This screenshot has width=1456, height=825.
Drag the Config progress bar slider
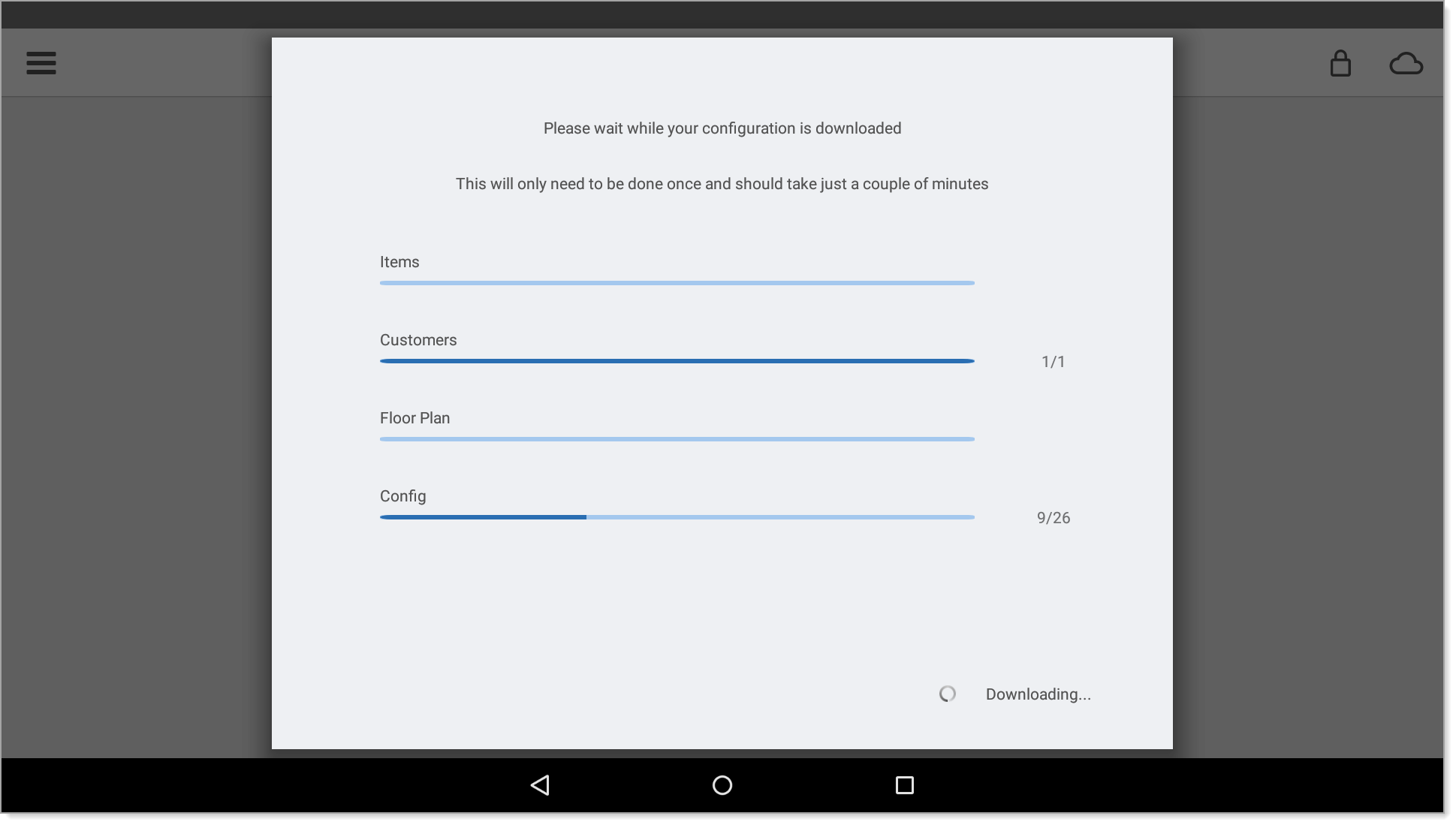coord(585,517)
